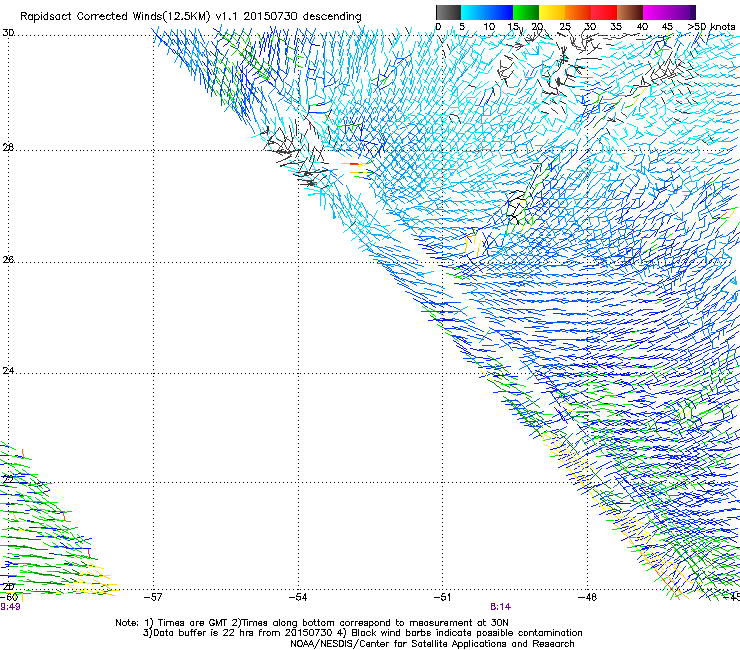Click the Rapidscat Corrected Winds title text
This screenshot has width=740, height=650.
tap(191, 17)
